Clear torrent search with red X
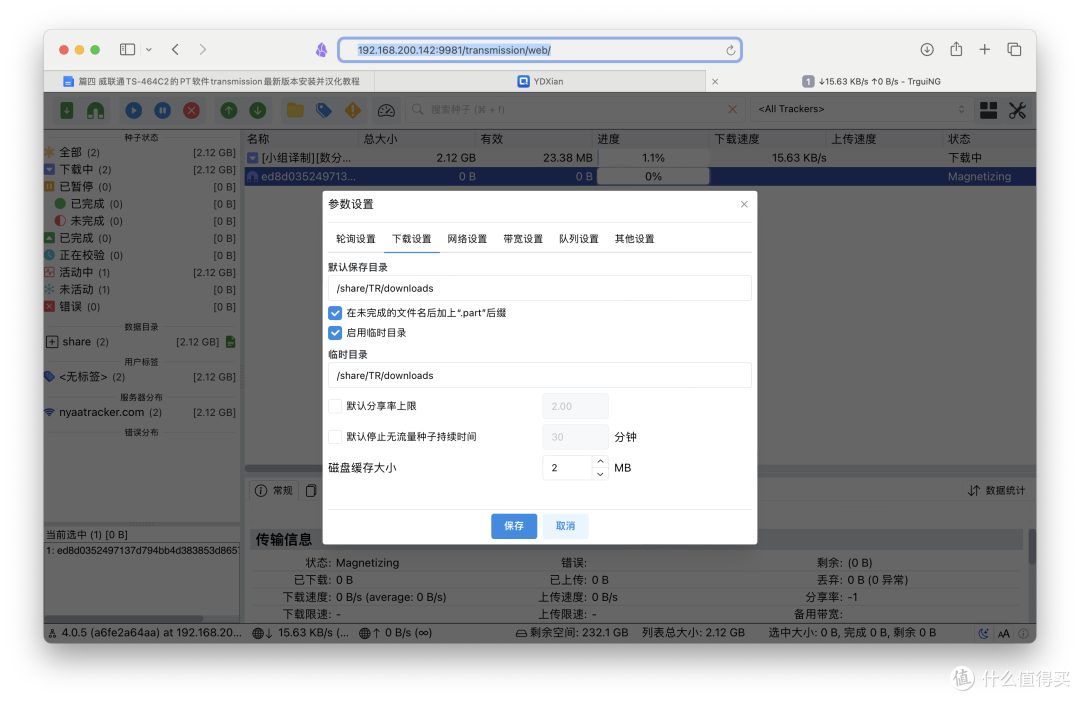 tap(732, 109)
